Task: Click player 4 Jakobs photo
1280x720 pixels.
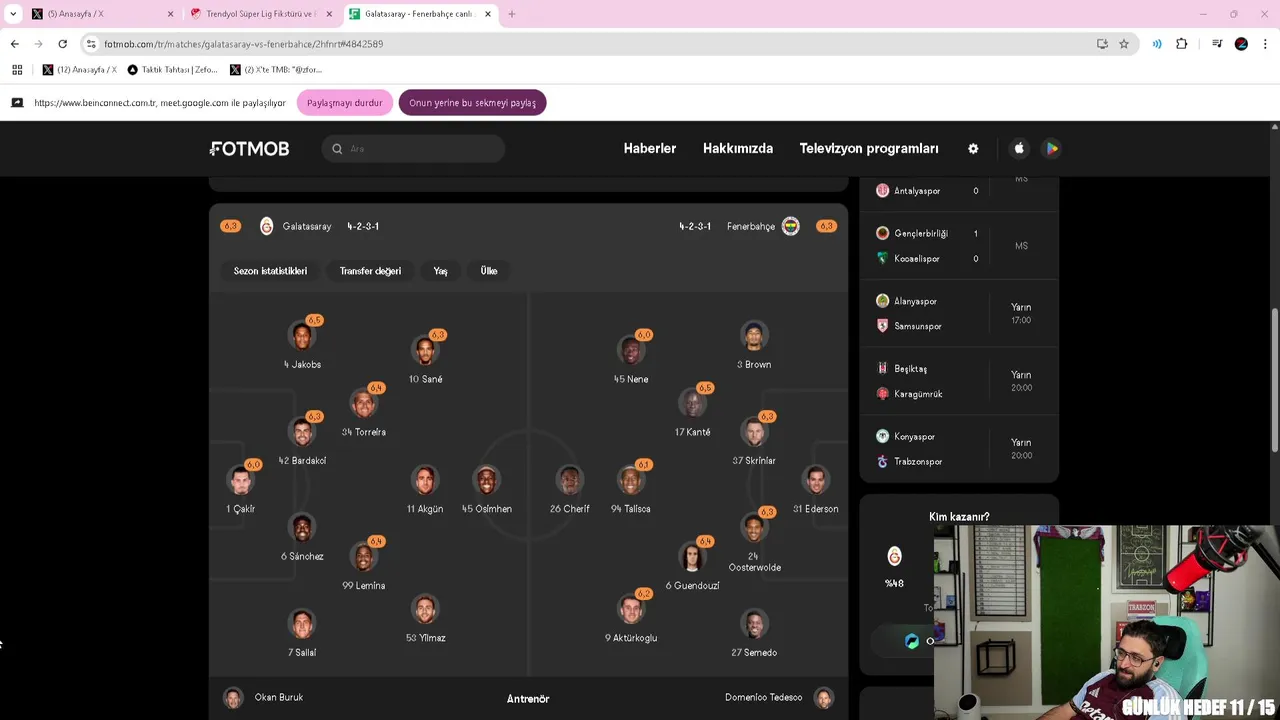Action: point(302,336)
